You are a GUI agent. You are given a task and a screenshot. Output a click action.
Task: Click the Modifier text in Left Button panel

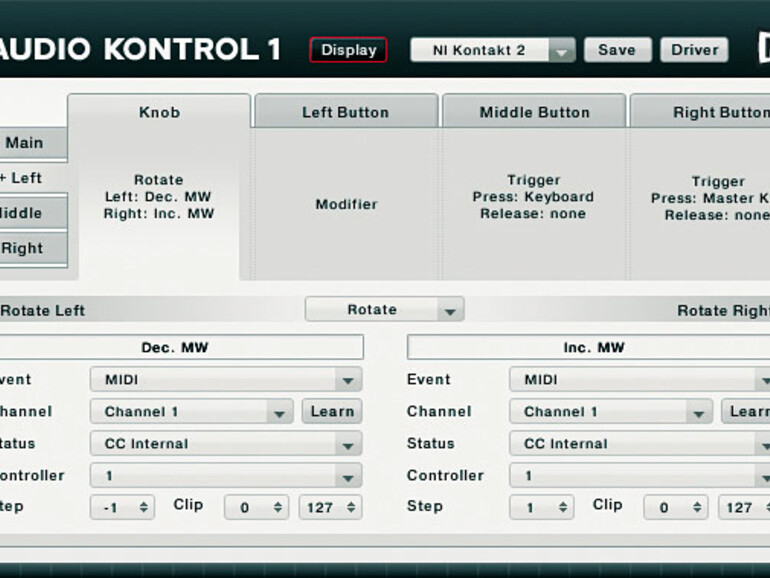pos(346,204)
